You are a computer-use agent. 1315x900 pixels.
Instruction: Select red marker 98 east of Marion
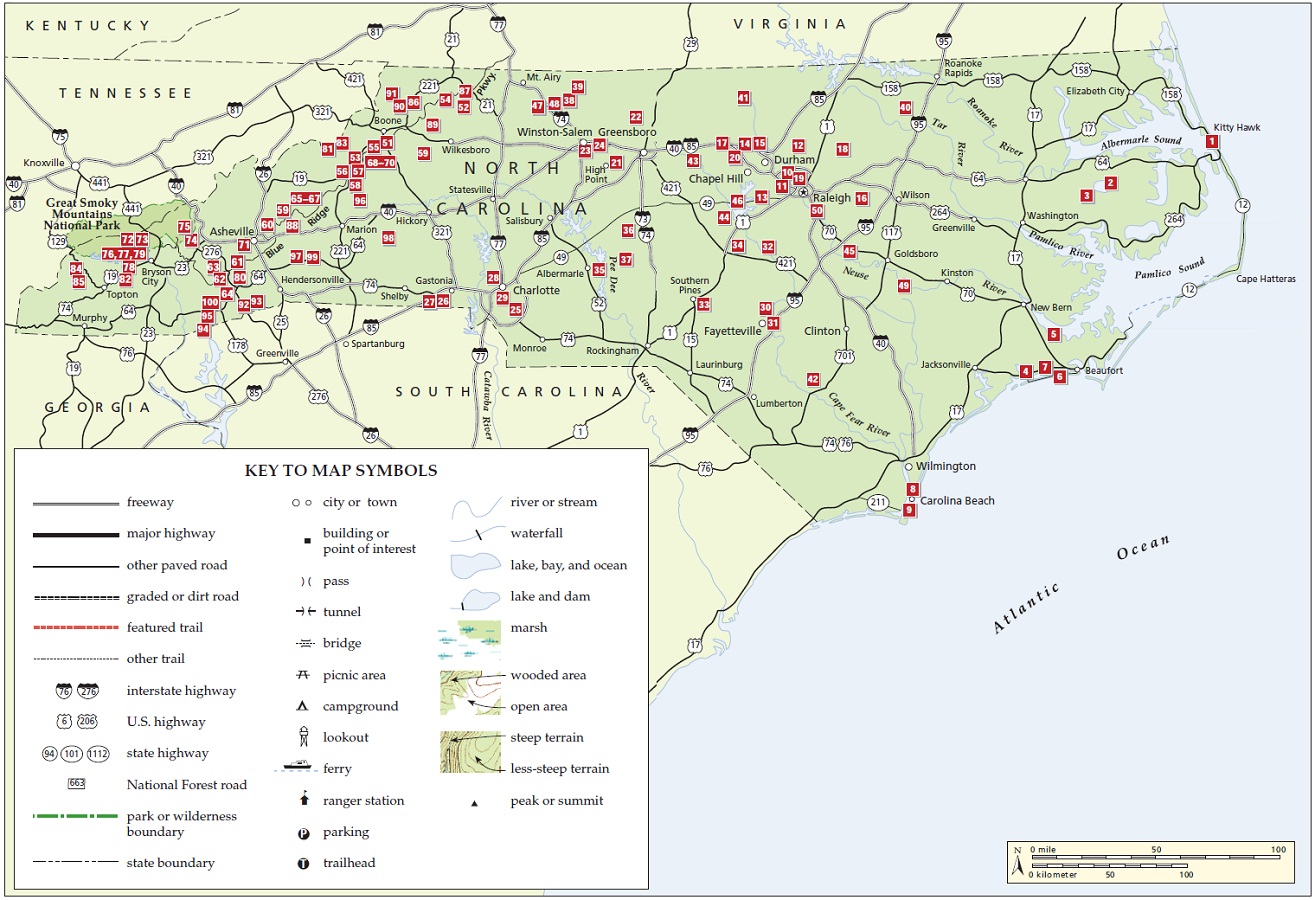point(388,238)
